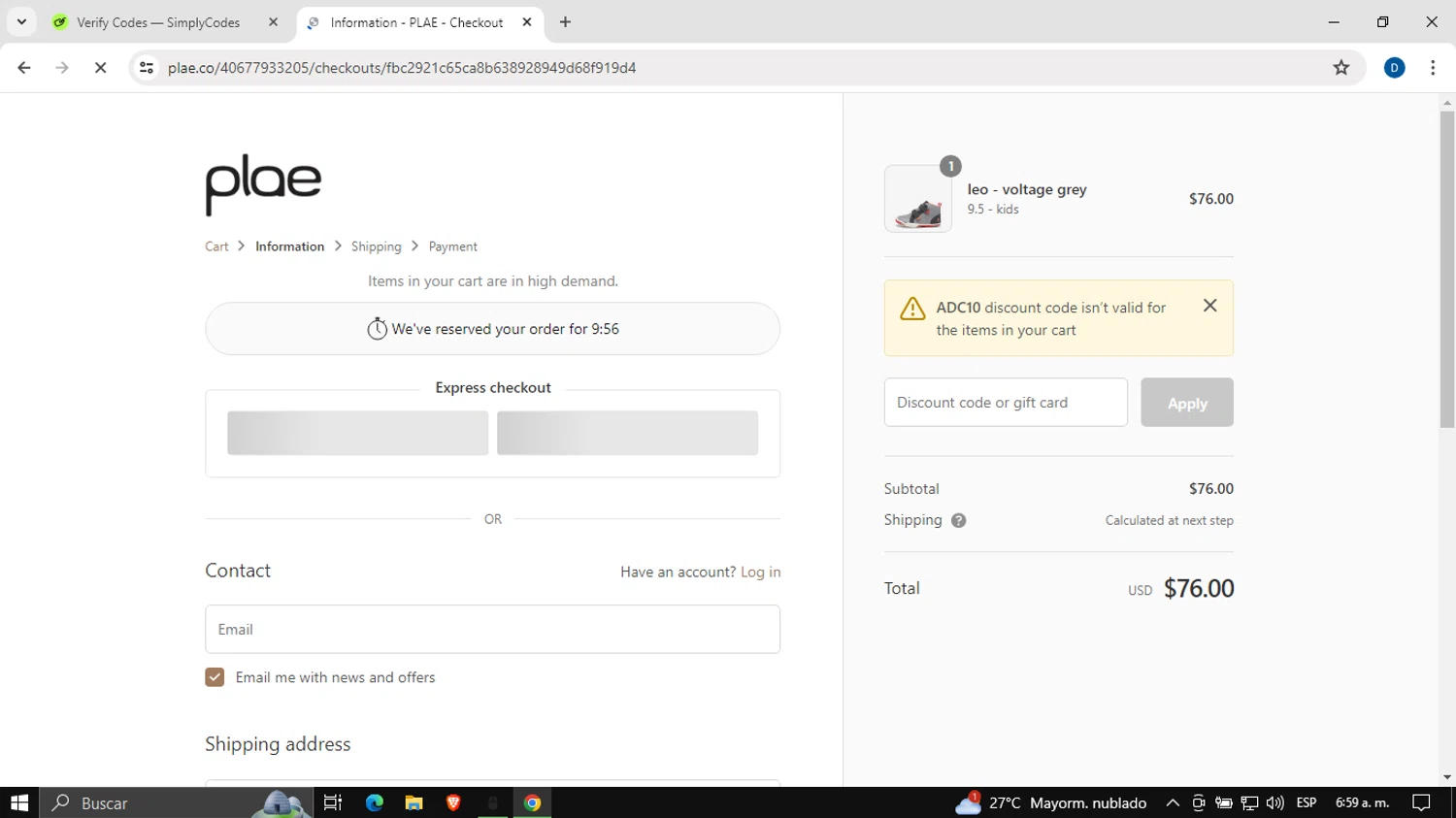1456x818 pixels.
Task: Click the Apply discount button
Action: pyautogui.click(x=1187, y=402)
